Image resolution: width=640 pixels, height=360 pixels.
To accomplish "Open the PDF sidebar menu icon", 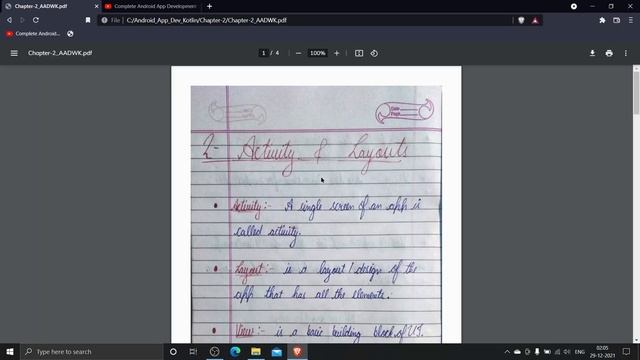I will (x=14, y=53).
